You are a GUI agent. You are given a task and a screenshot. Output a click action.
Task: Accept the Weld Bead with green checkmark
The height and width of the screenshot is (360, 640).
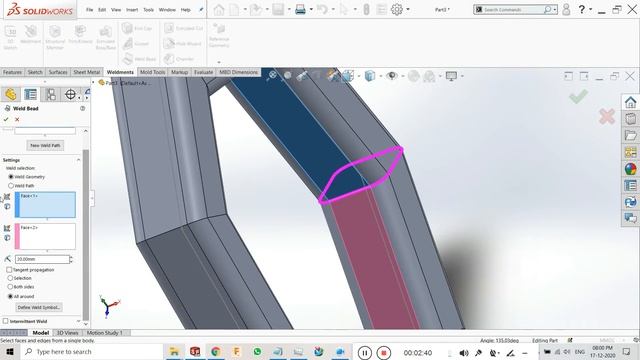[6, 120]
